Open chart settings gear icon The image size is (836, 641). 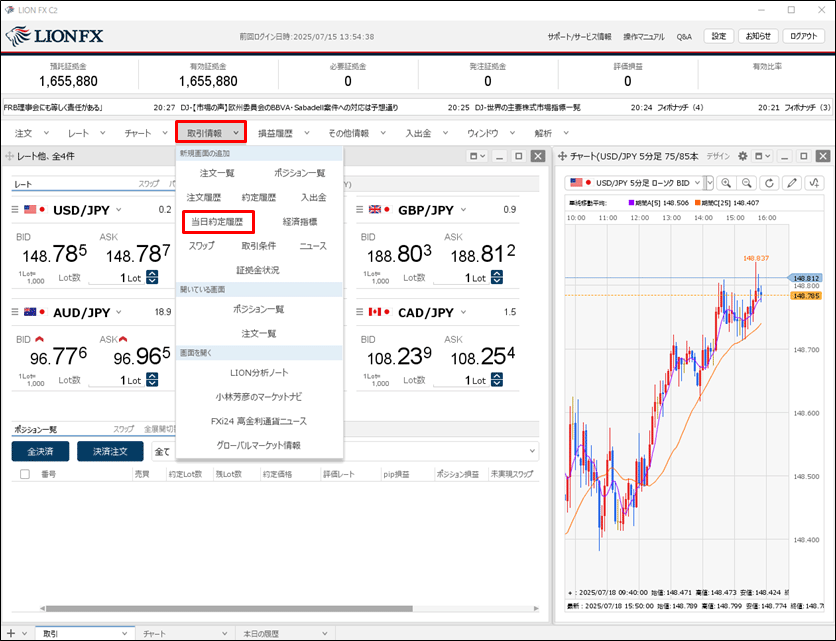742,157
